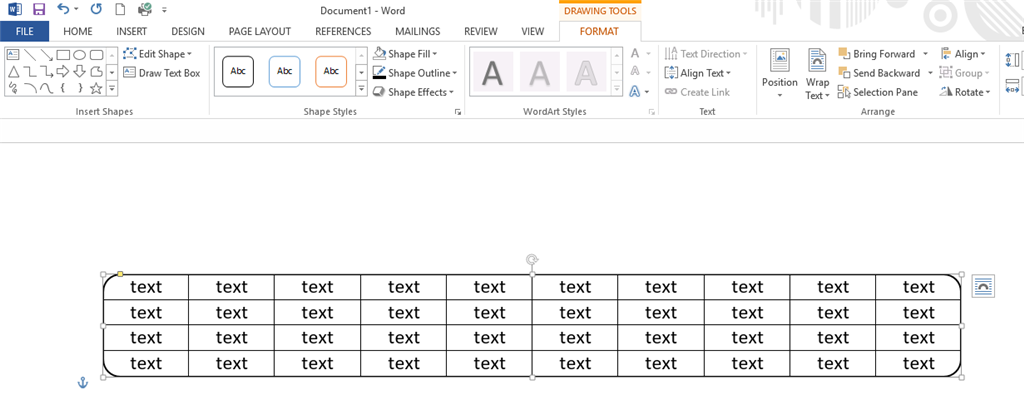Open the FILE tab

tap(24, 31)
